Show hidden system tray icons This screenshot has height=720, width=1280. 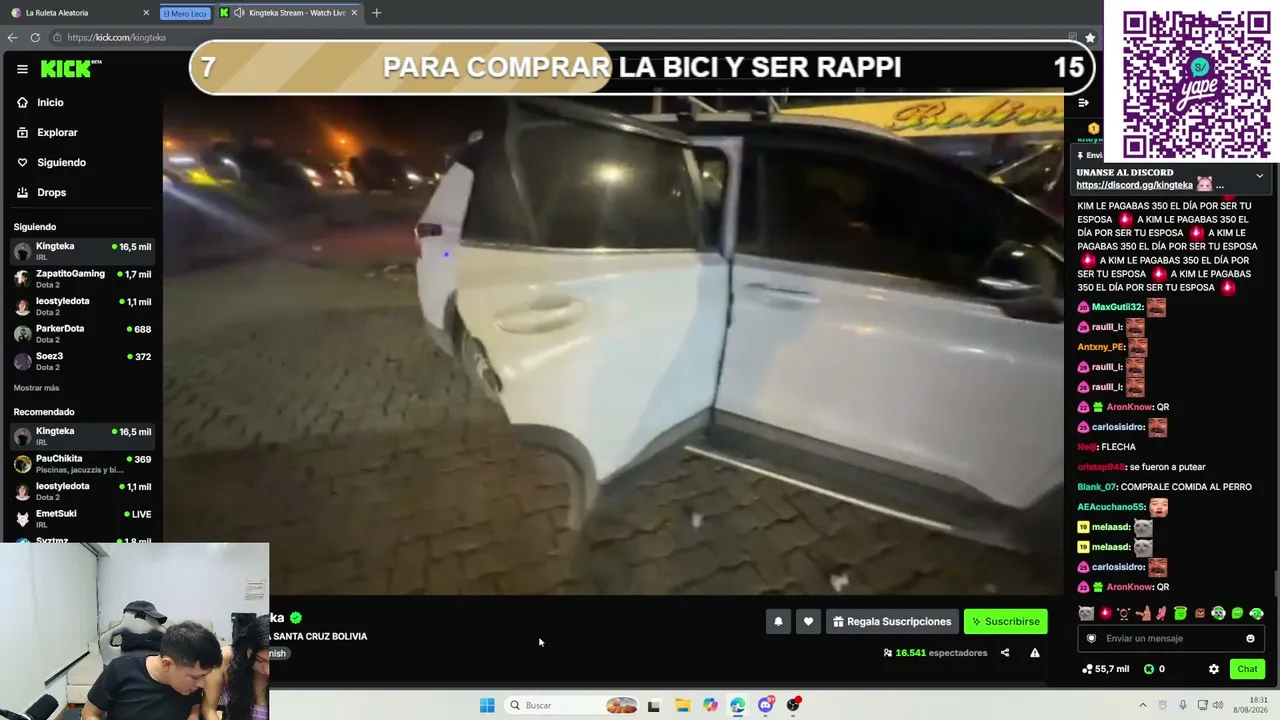pos(1143,705)
